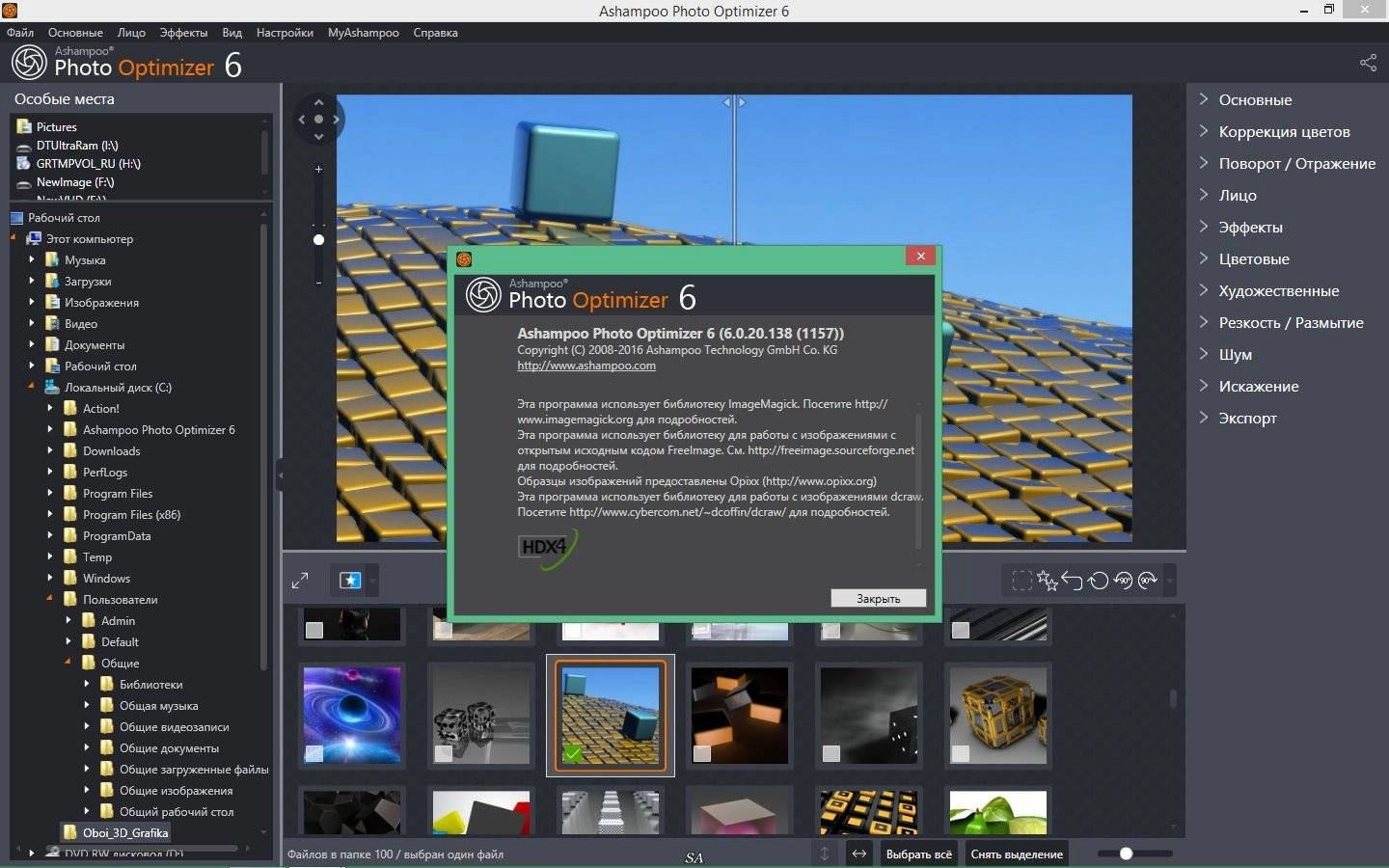Click the zoom-in plus above zoom slider
The height and width of the screenshot is (868, 1389).
pyautogui.click(x=318, y=169)
